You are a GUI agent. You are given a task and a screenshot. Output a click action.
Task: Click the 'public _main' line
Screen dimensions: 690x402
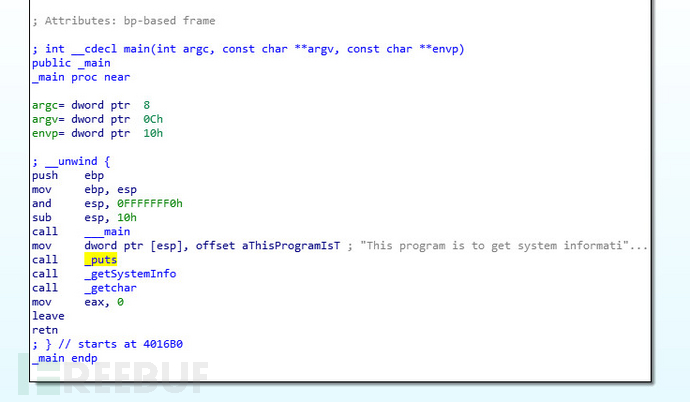tap(71, 63)
